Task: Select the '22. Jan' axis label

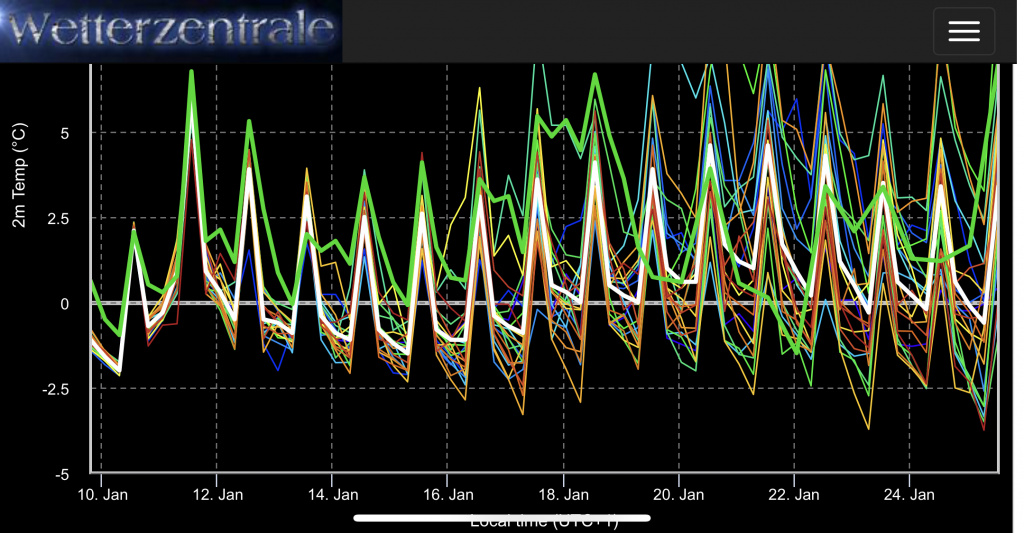Action: click(794, 494)
